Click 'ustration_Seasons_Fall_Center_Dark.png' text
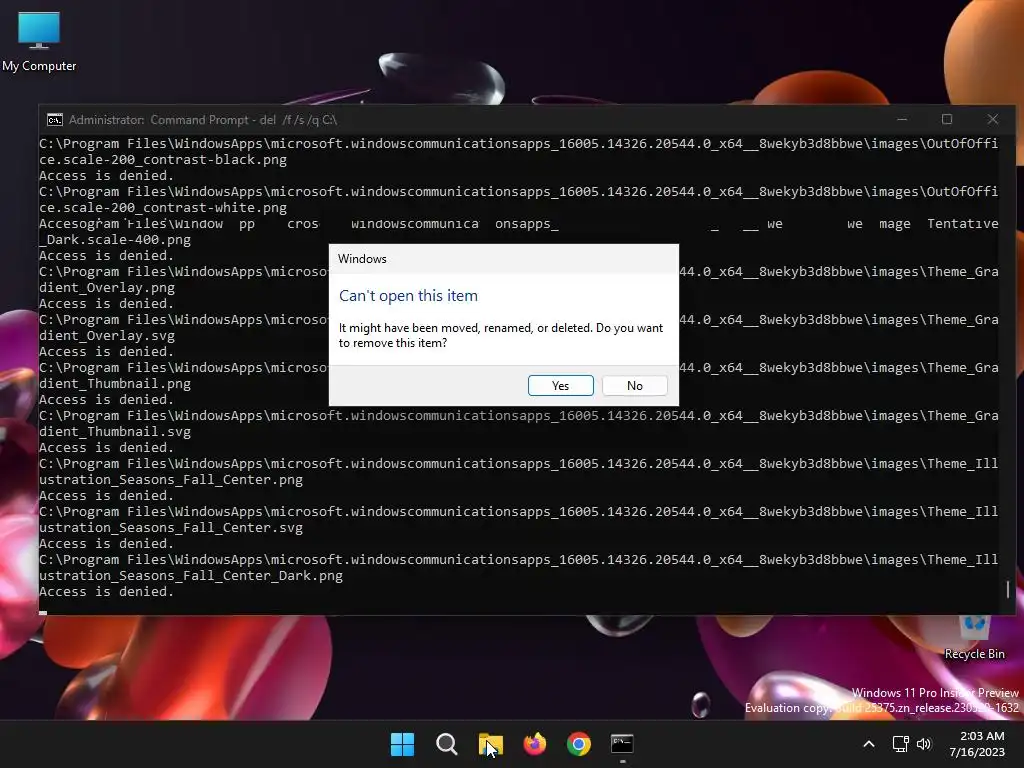The width and height of the screenshot is (1024, 768). click(x=191, y=576)
